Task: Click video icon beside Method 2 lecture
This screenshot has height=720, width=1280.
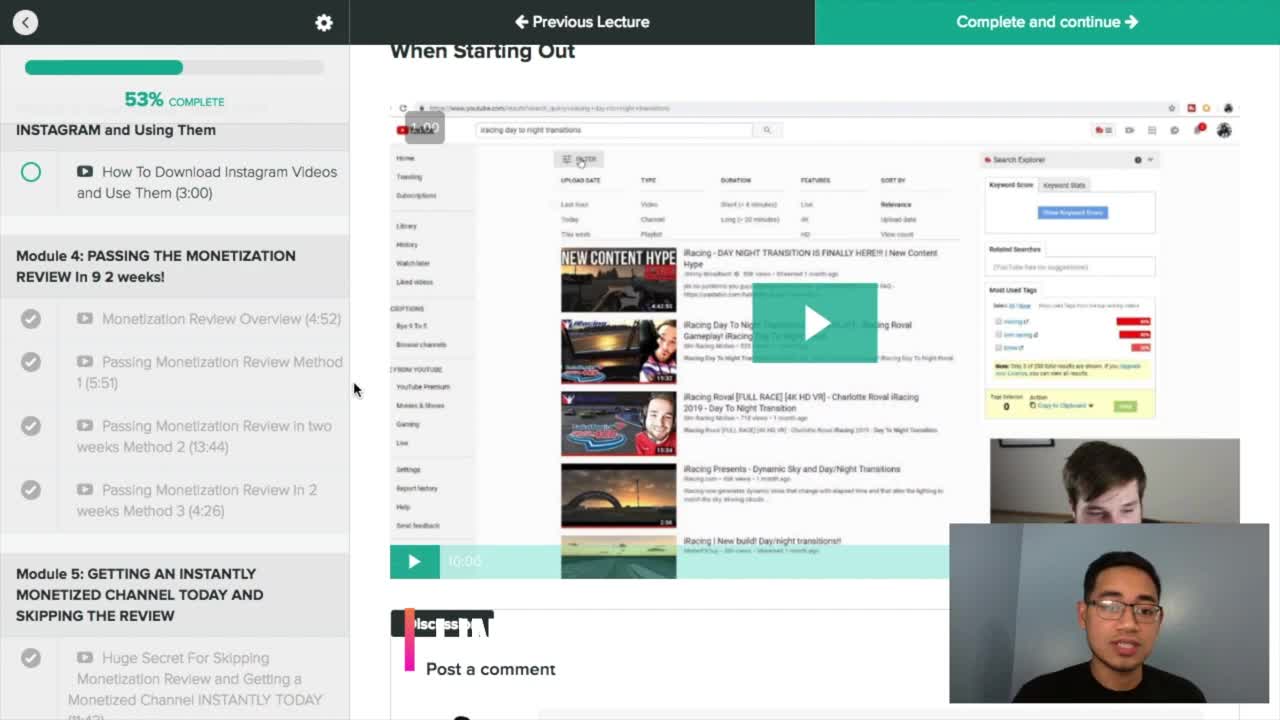Action: click(85, 426)
